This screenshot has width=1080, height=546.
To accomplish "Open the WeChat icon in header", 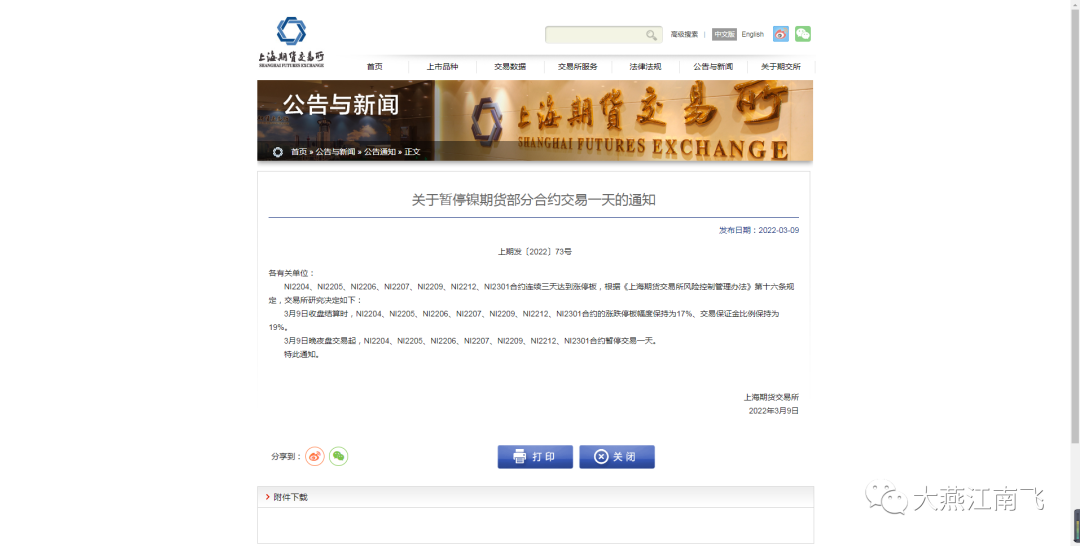I will (802, 34).
